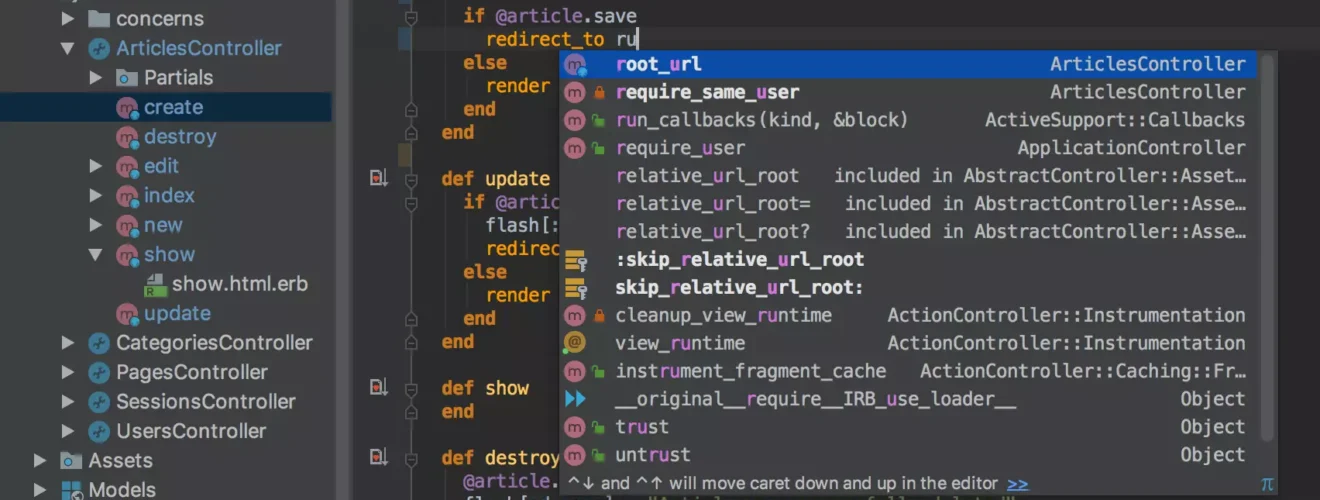Click the method icon next to root_url
Screen dimensions: 1320x500
(574, 65)
